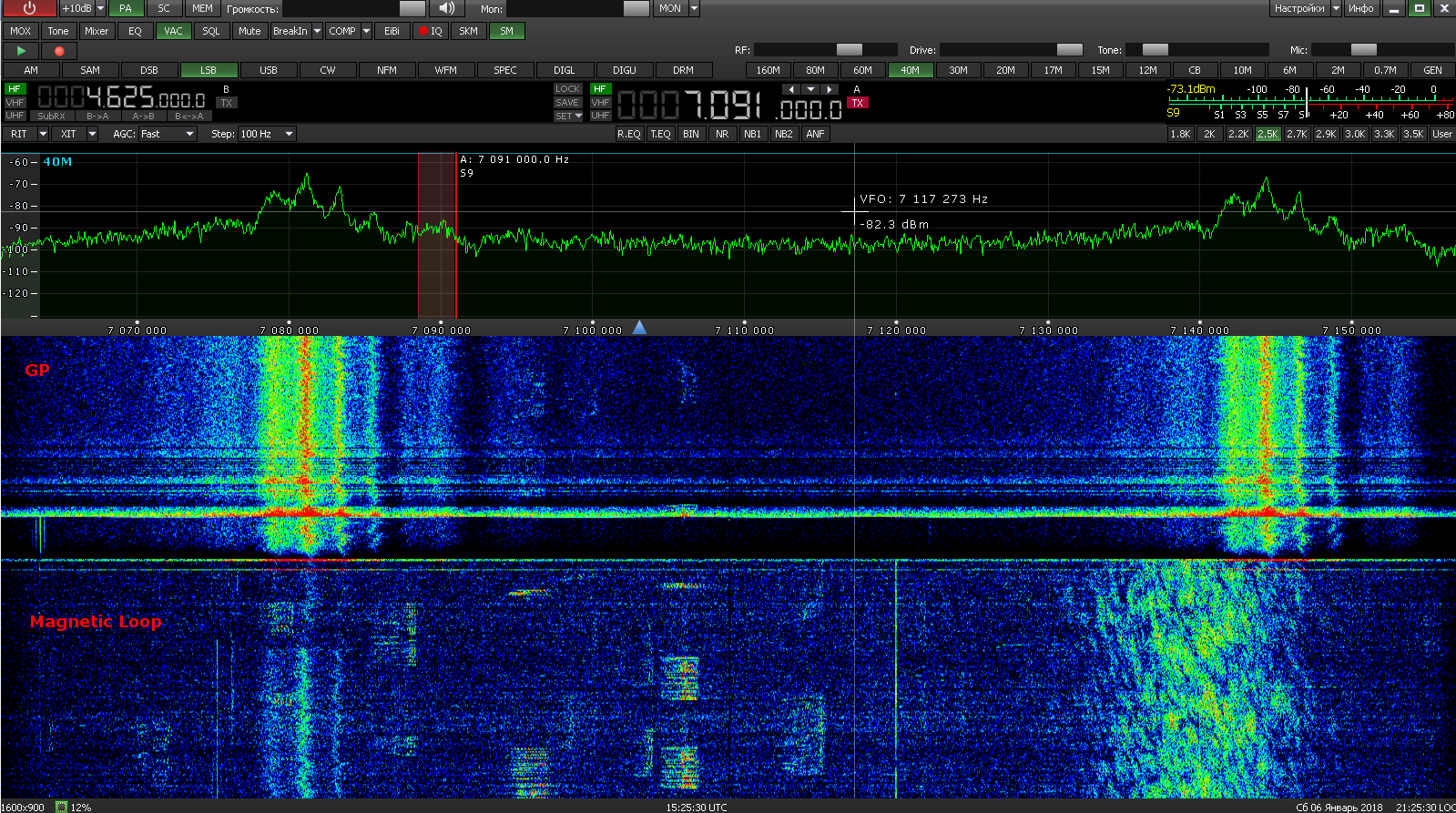Open the AGC Fast combo box
This screenshot has height=813, width=1456.
(x=168, y=134)
